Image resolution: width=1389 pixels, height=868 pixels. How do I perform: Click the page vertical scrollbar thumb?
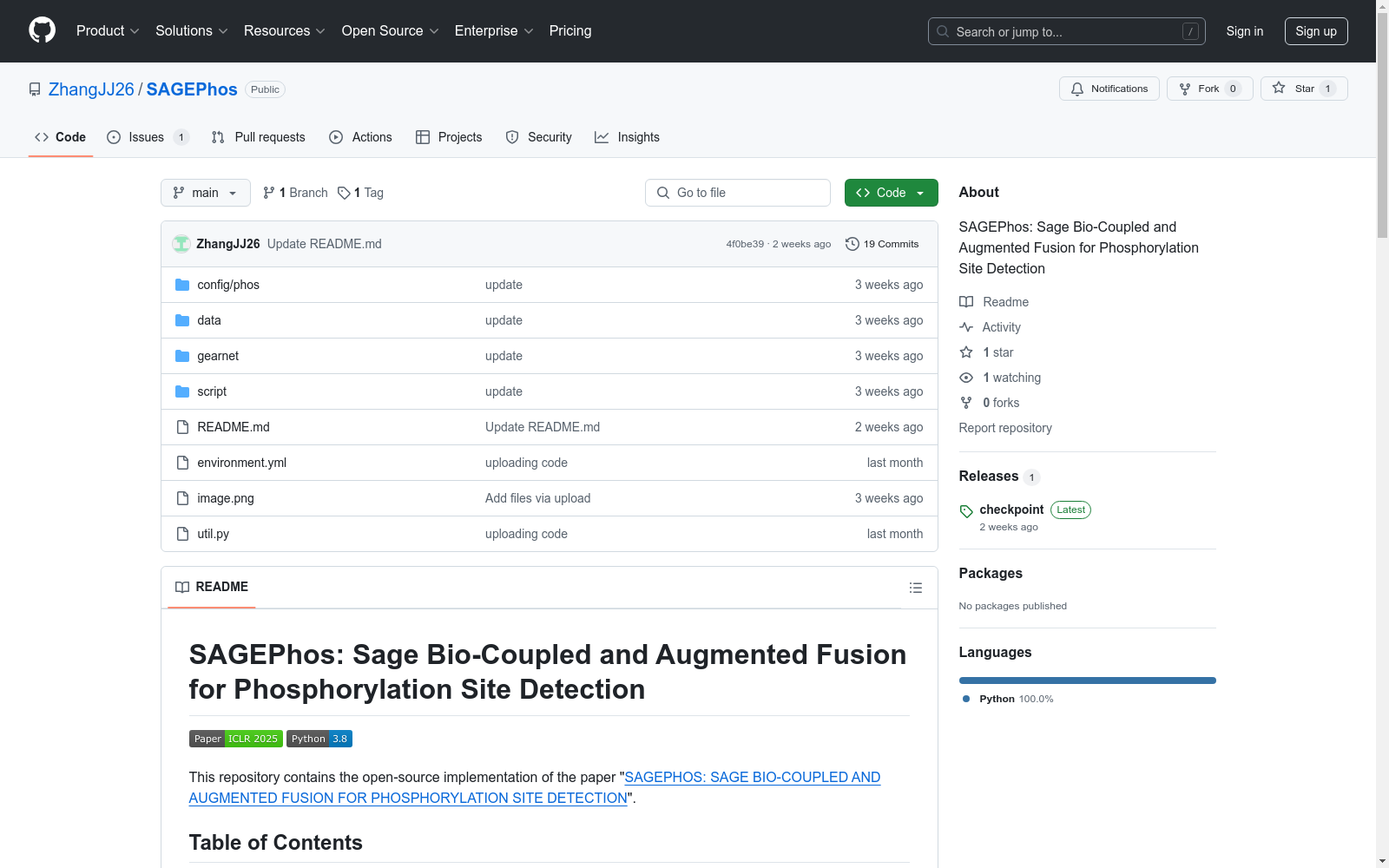coord(1382,126)
